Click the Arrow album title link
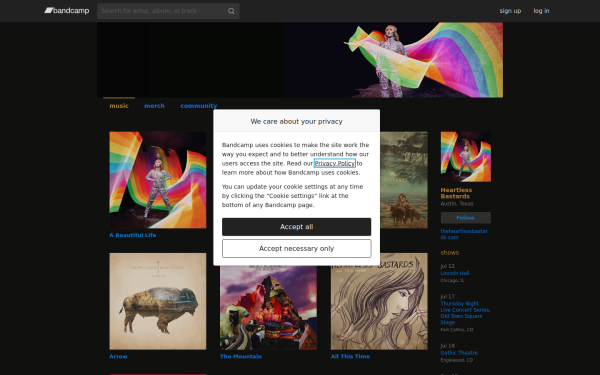The height and width of the screenshot is (375, 600). (x=118, y=356)
